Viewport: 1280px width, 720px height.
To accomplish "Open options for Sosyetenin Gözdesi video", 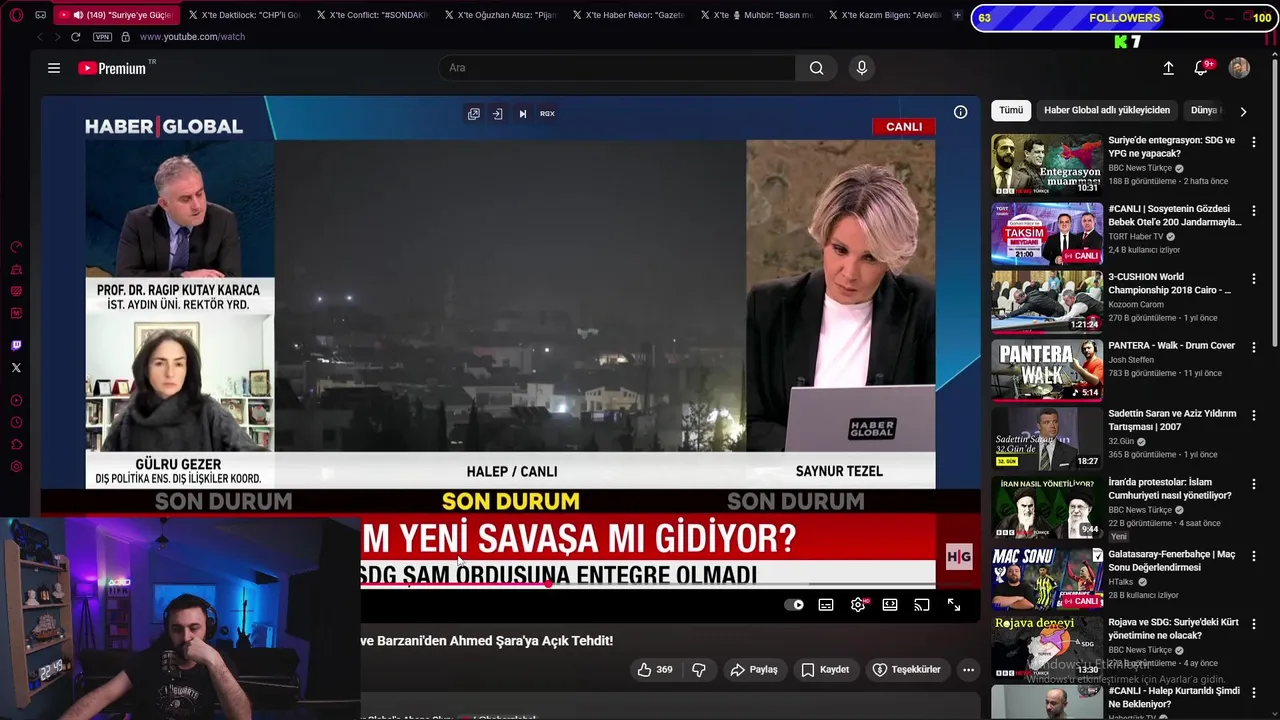I will tap(1254, 211).
